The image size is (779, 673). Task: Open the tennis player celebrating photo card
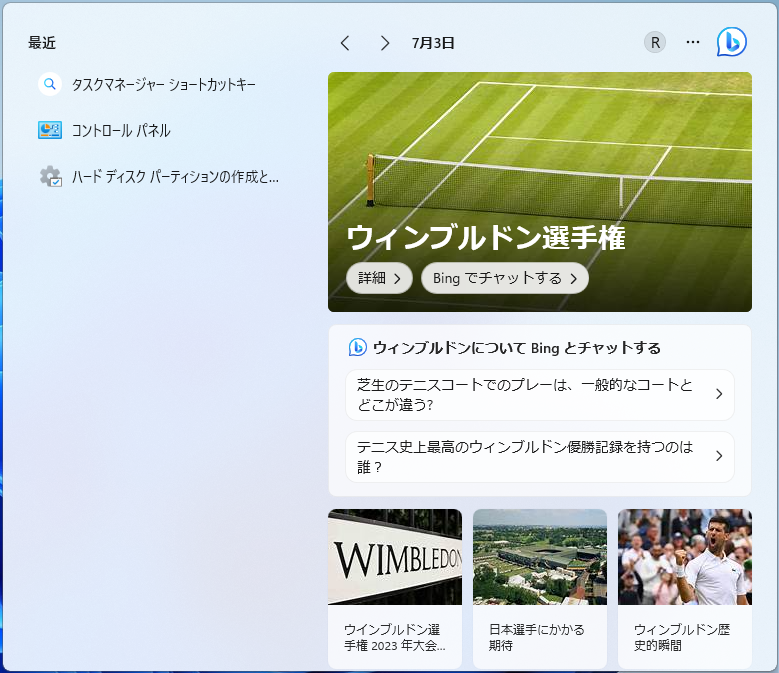pos(685,557)
